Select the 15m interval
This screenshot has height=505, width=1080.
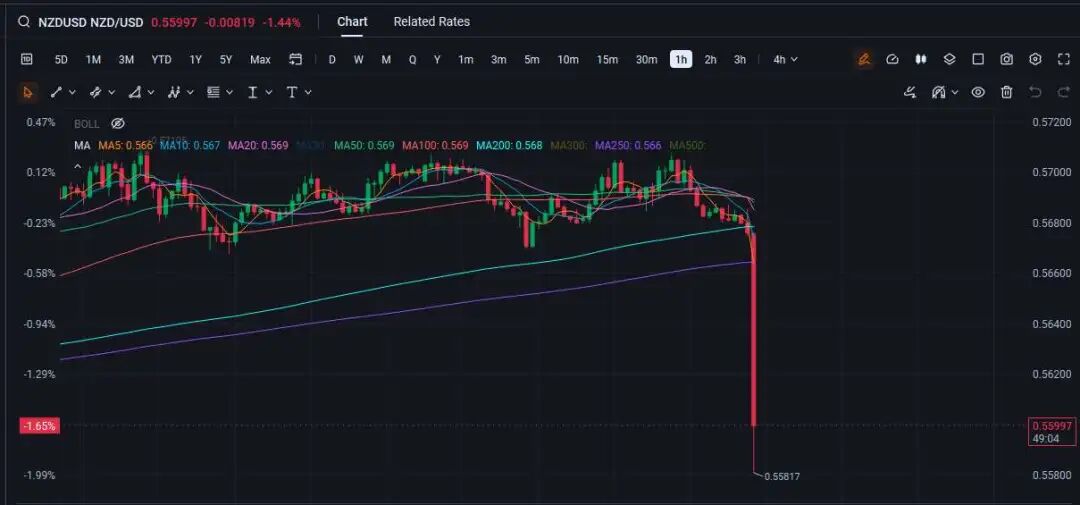coord(607,59)
